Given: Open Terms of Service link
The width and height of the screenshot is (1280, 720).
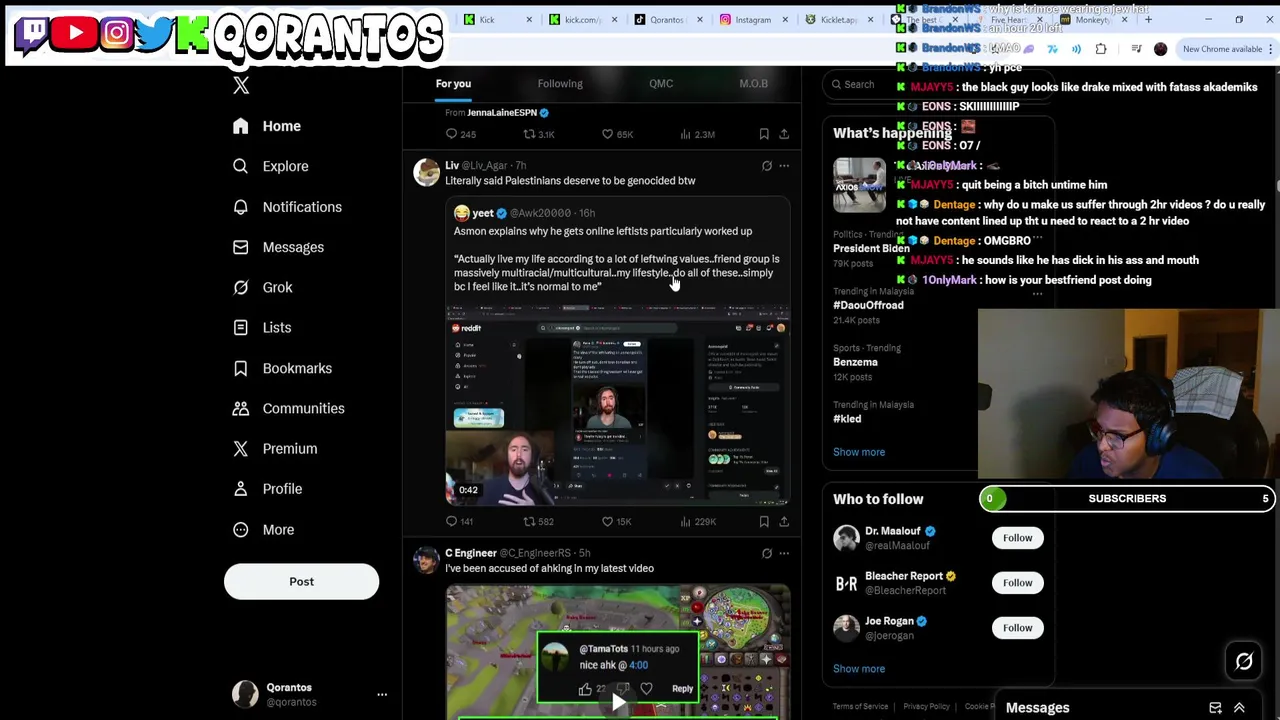Looking at the screenshot, I should (860, 707).
